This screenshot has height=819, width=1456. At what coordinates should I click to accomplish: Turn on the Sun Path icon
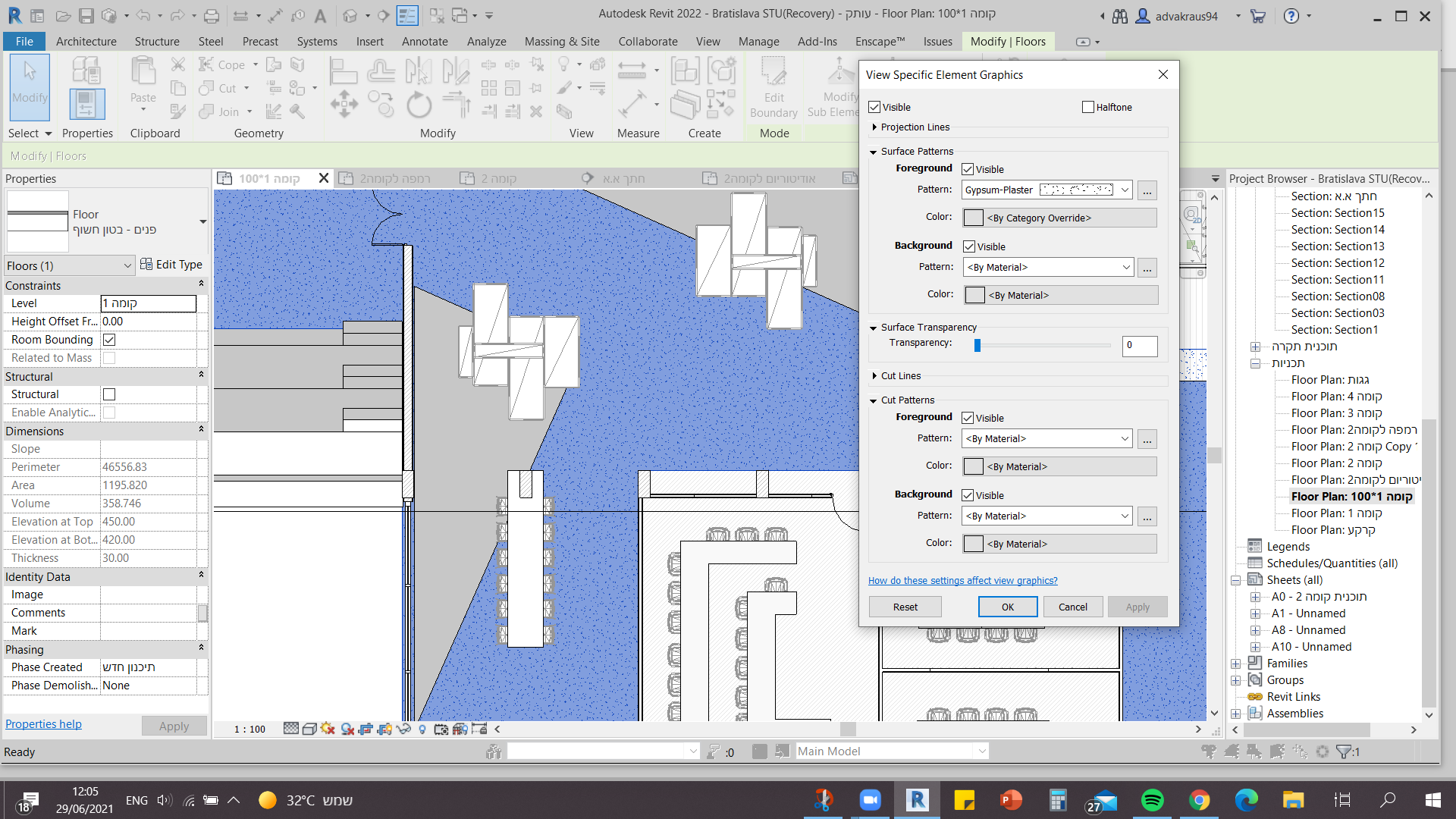[328, 729]
